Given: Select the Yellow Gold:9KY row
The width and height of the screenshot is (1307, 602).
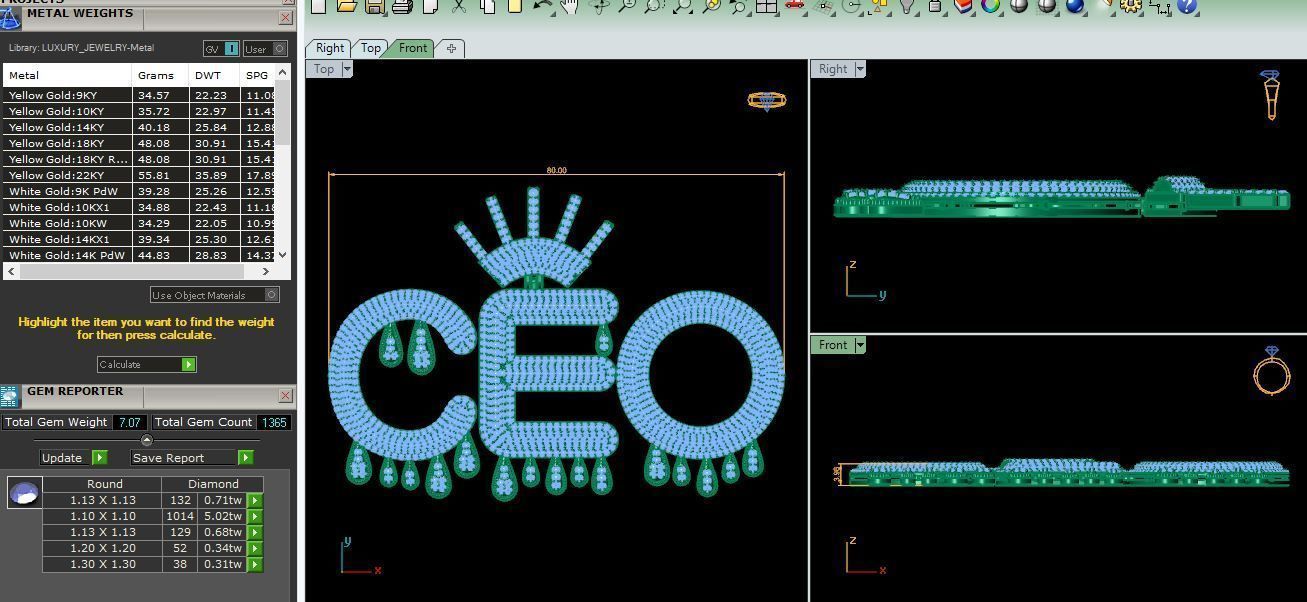Looking at the screenshot, I should [139, 95].
